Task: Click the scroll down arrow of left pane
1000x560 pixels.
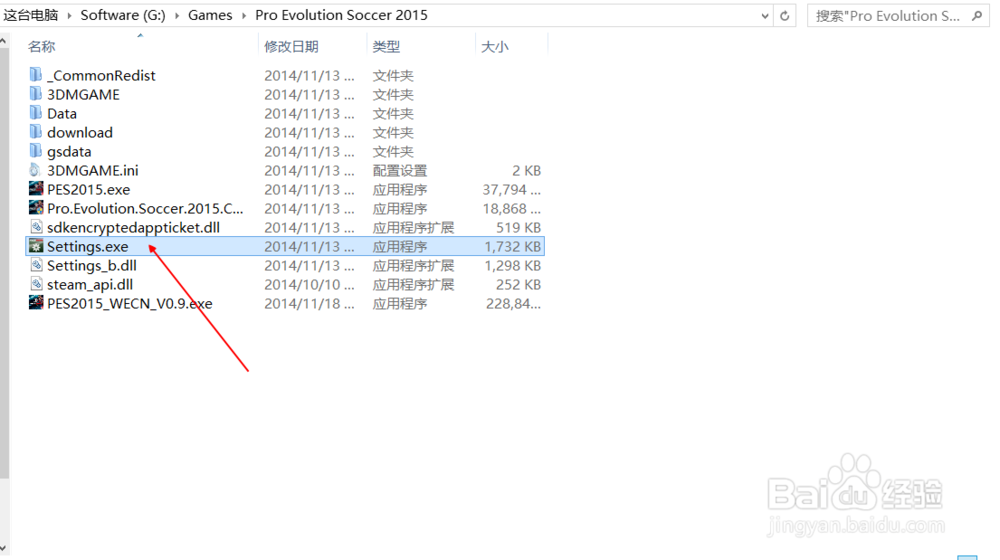Action: (4, 549)
